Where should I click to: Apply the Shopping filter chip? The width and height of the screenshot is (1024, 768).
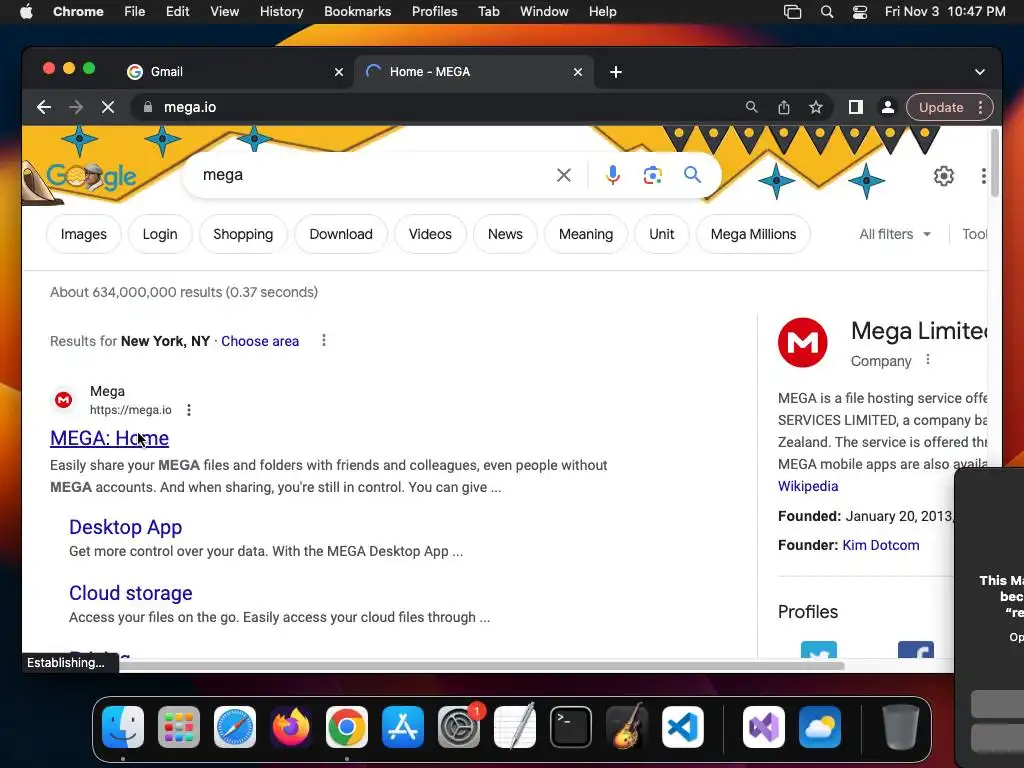click(243, 234)
